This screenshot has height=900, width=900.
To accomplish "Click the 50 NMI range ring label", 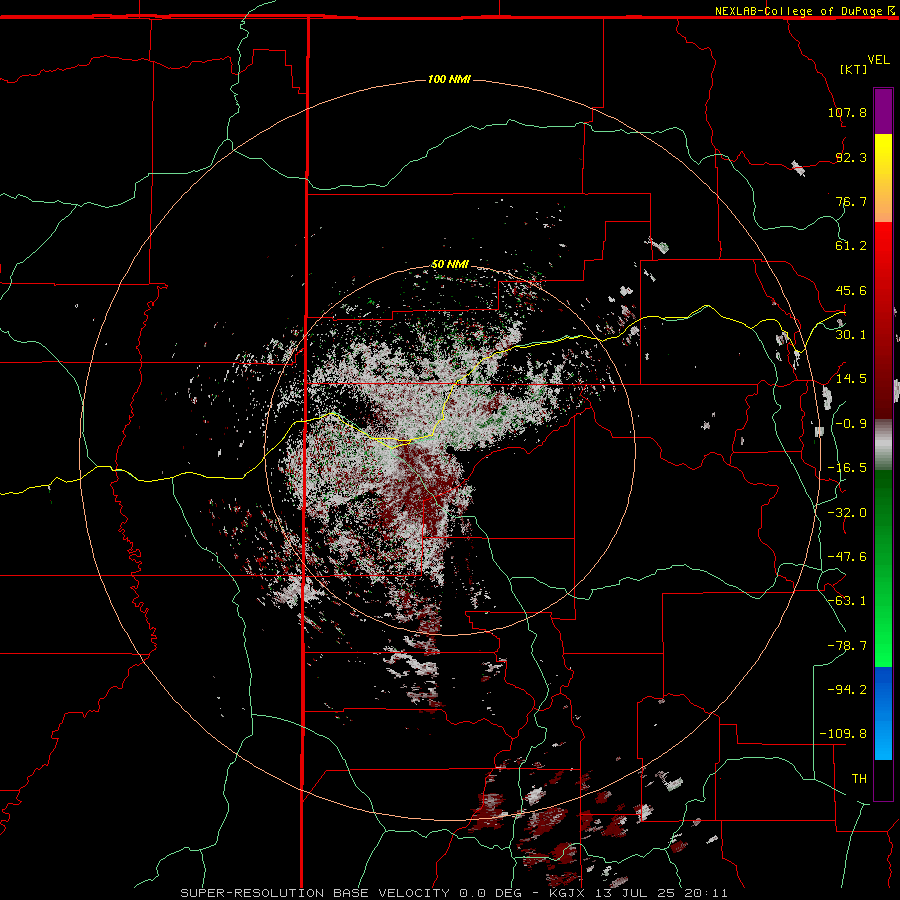I will tap(450, 264).
